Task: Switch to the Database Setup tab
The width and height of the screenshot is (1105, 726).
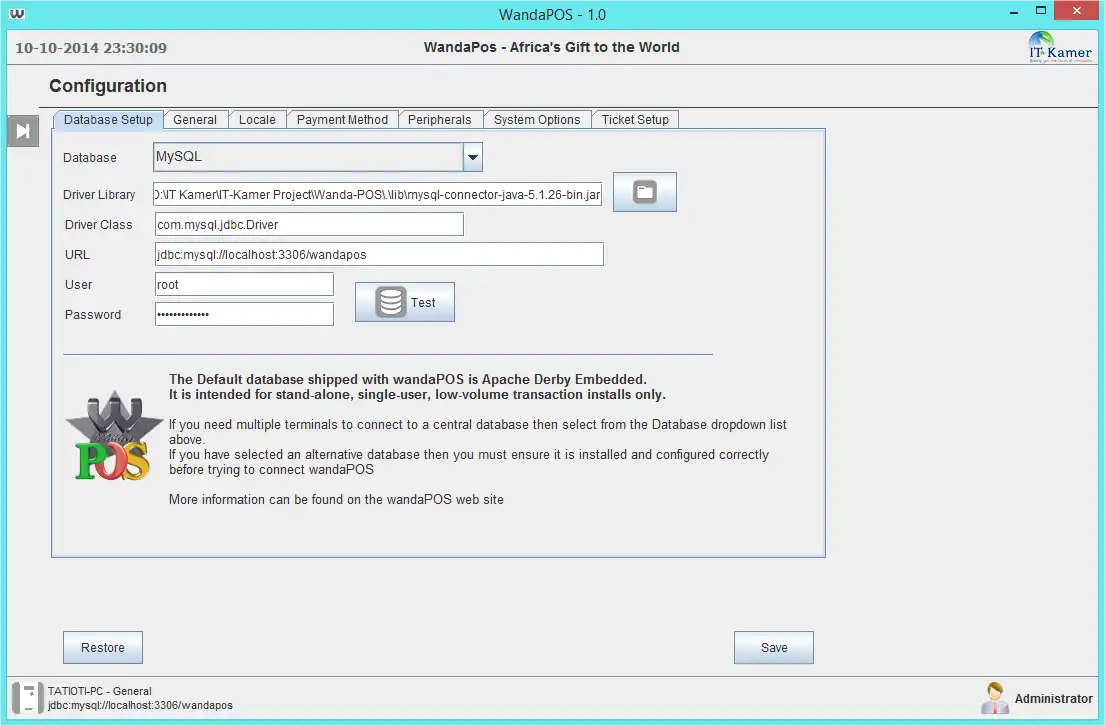Action: tap(109, 120)
